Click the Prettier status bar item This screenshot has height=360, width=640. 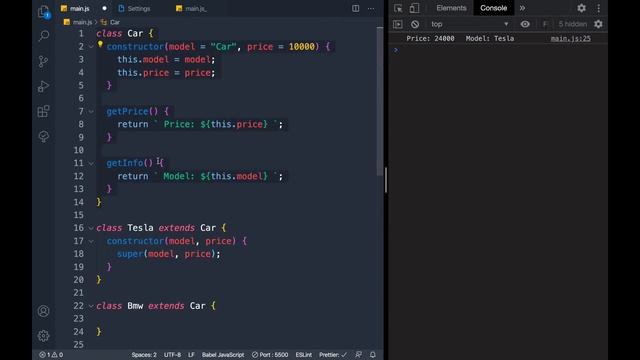pyautogui.click(x=333, y=355)
